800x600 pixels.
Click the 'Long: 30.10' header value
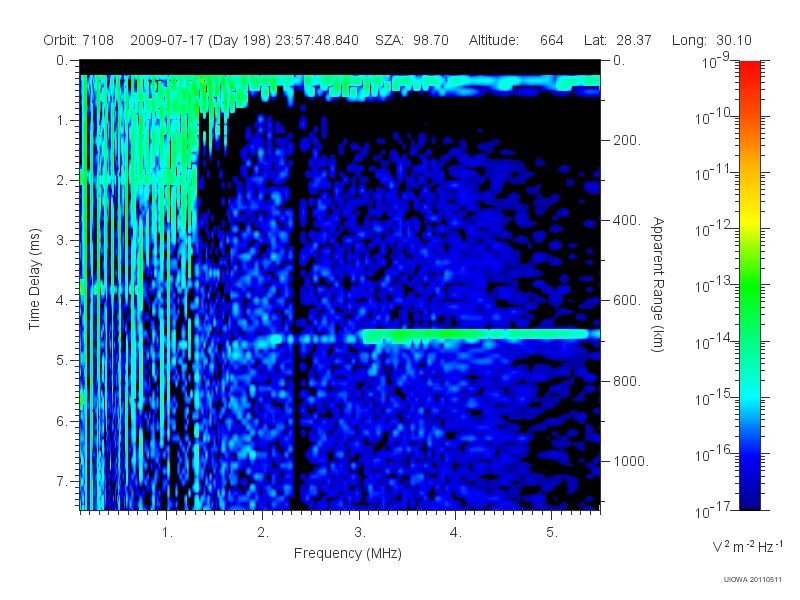pyautogui.click(x=712, y=40)
